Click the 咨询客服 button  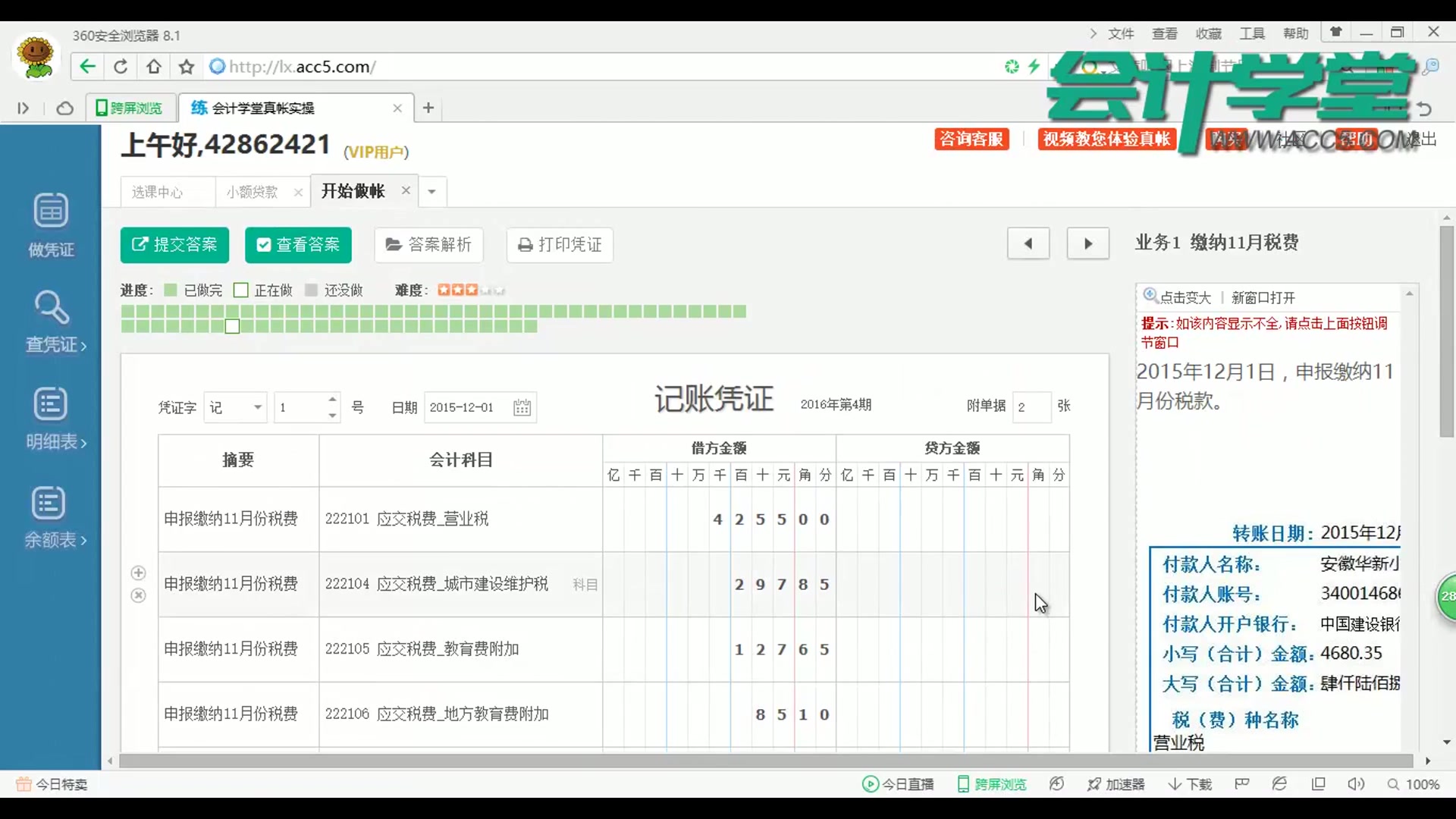pyautogui.click(x=971, y=139)
